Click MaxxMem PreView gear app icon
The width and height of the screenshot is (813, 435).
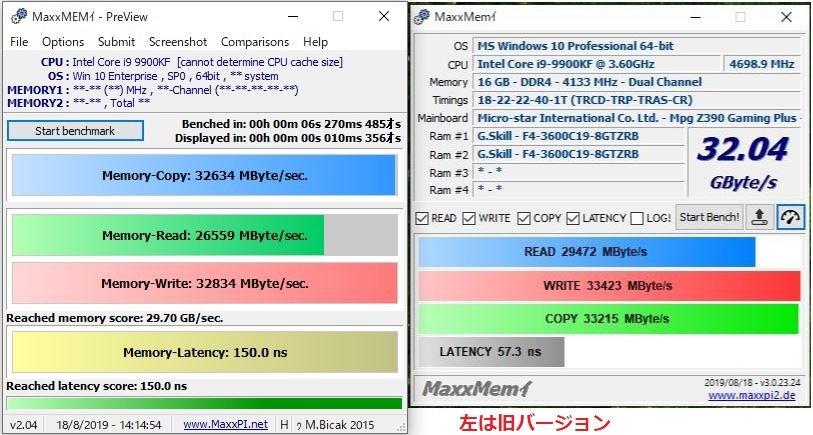pyautogui.click(x=19, y=16)
